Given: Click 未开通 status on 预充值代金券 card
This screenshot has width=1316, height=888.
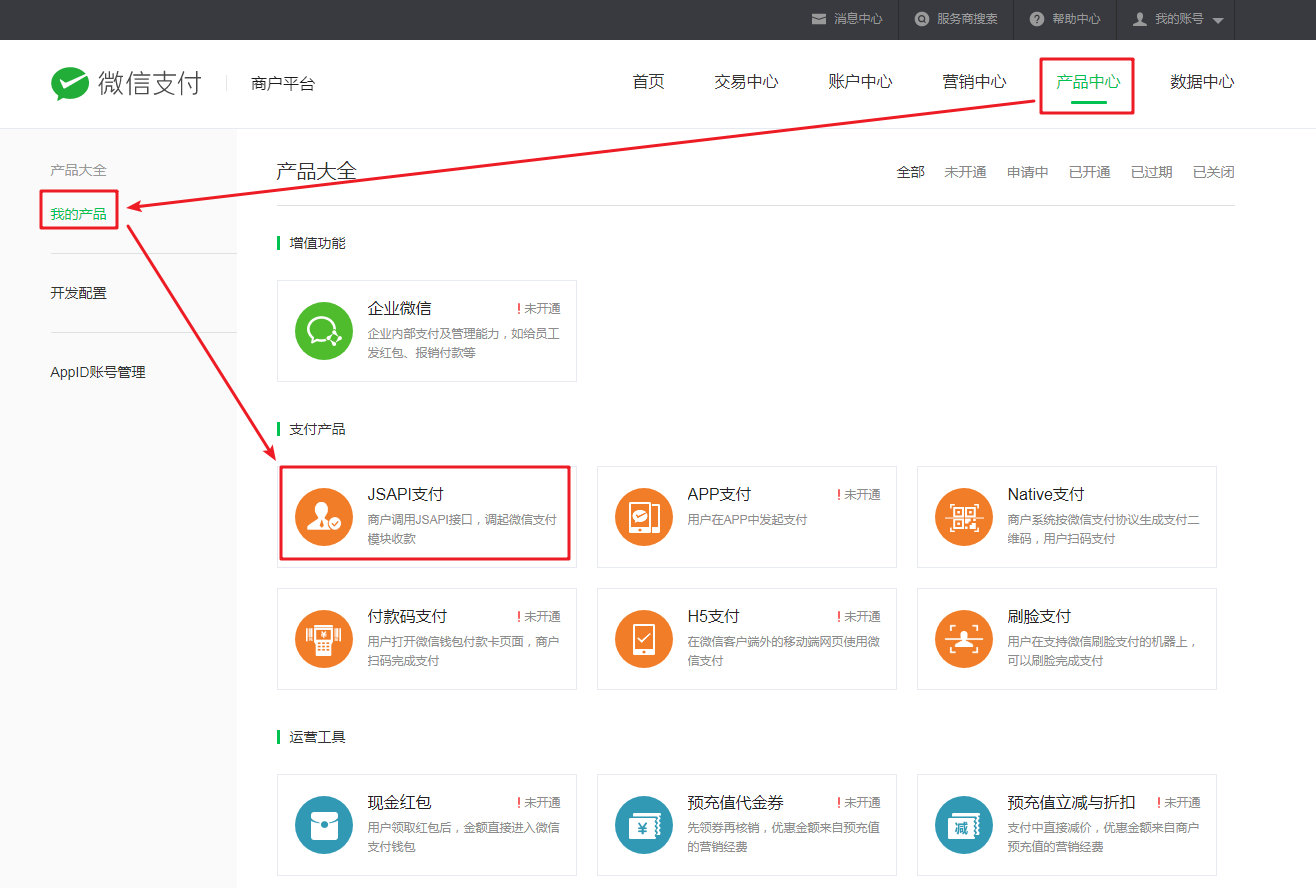Looking at the screenshot, I should (859, 802).
